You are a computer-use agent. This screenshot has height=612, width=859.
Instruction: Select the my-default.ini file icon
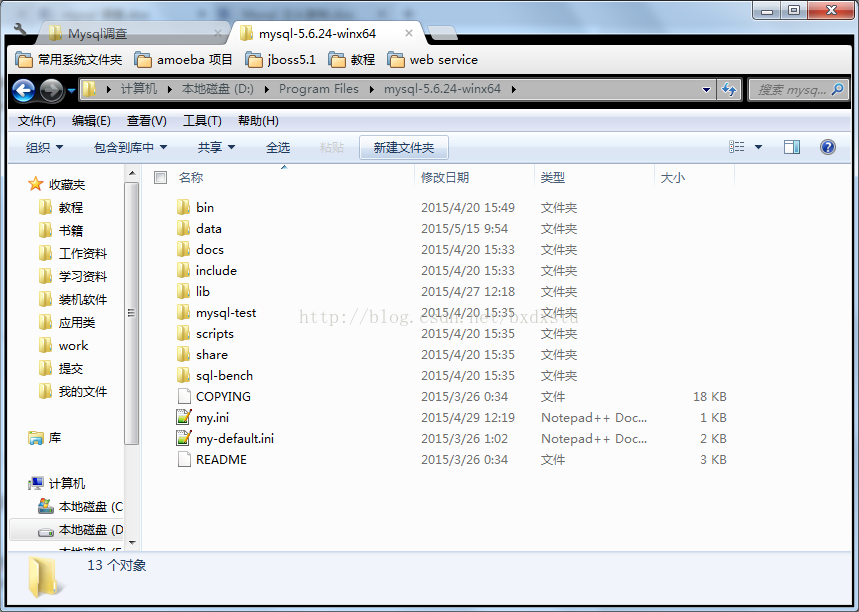click(184, 438)
